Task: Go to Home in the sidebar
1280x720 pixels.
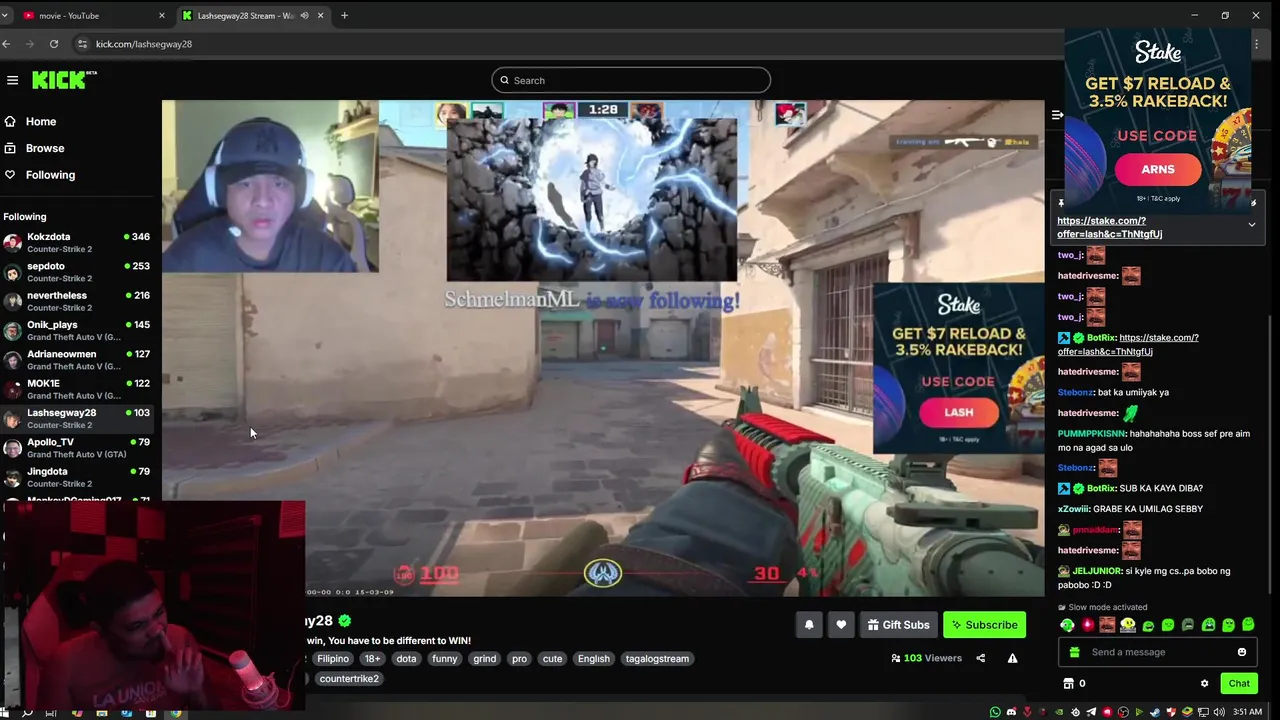Action: click(x=41, y=121)
